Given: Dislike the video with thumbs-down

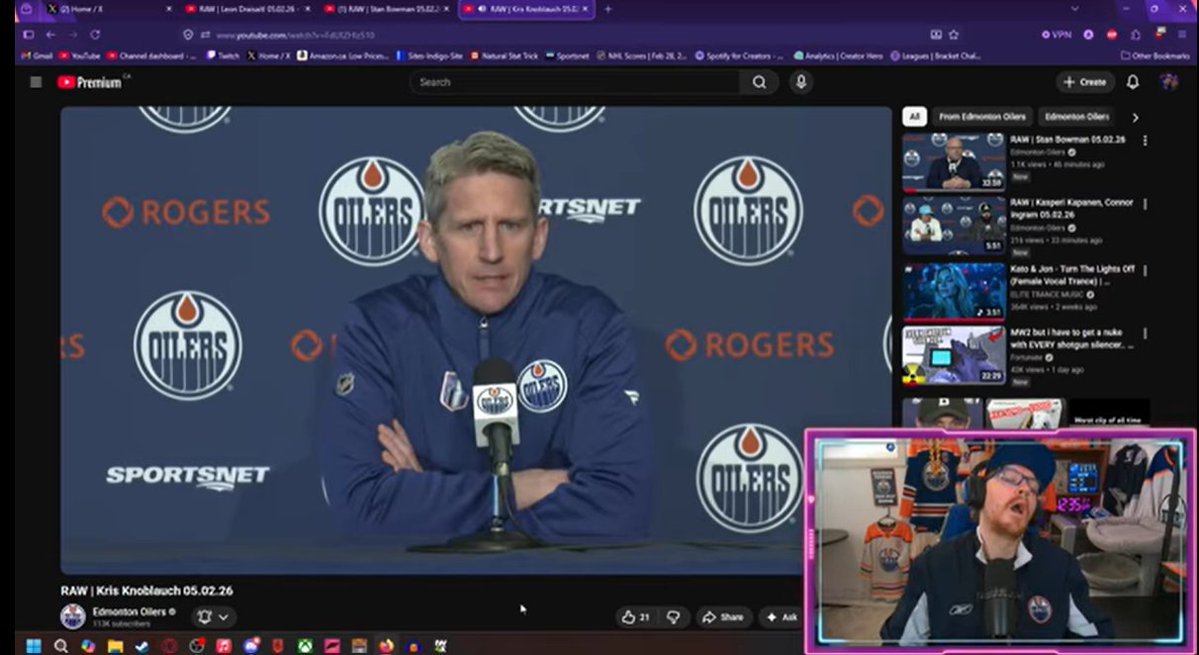Looking at the screenshot, I should (x=673, y=617).
